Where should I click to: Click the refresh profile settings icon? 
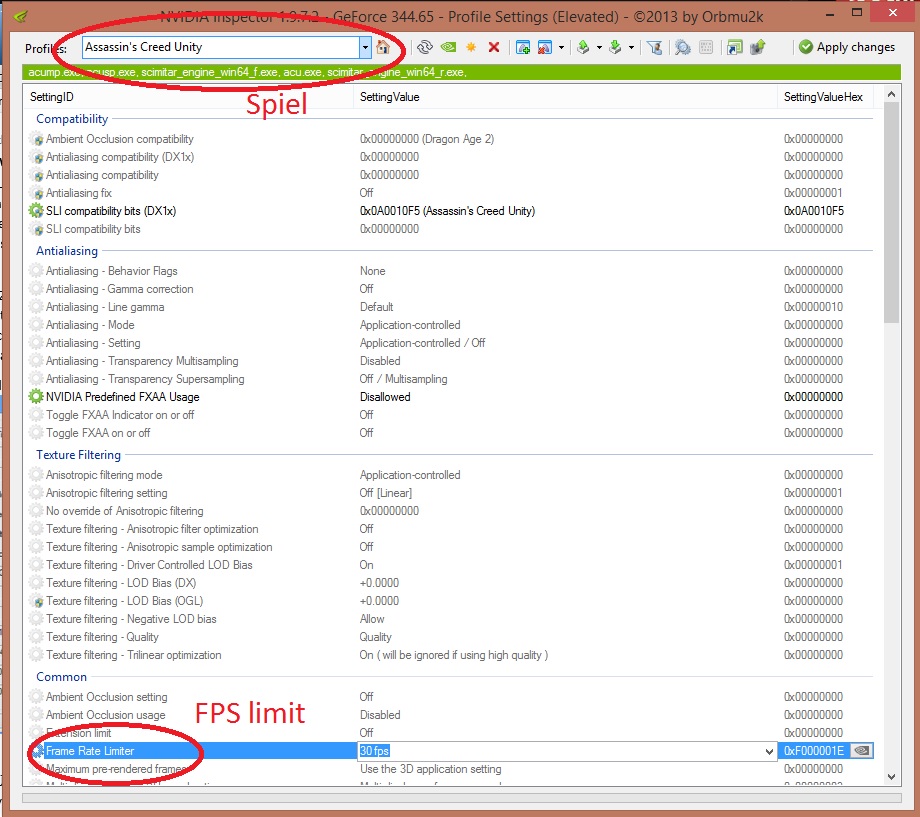tap(425, 48)
